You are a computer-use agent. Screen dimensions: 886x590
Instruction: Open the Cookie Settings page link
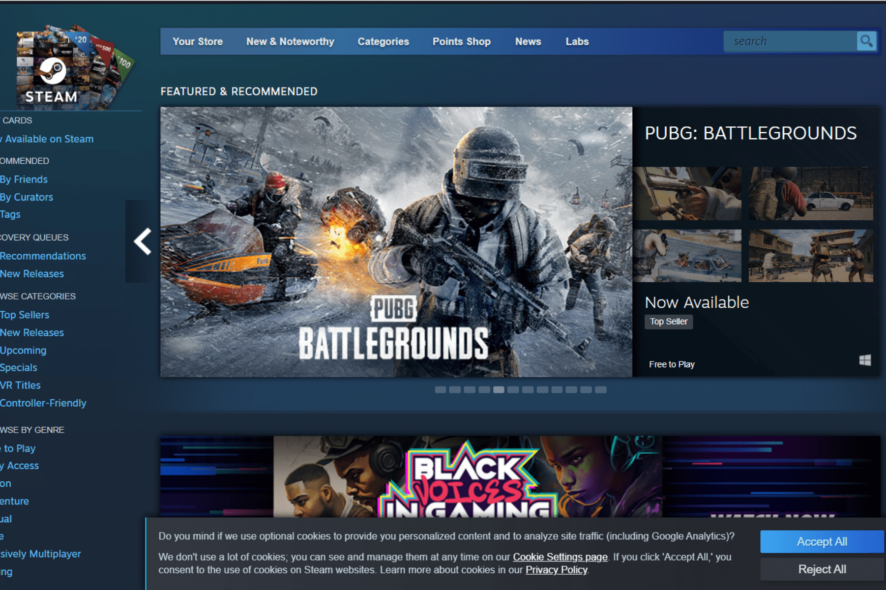[560, 557]
